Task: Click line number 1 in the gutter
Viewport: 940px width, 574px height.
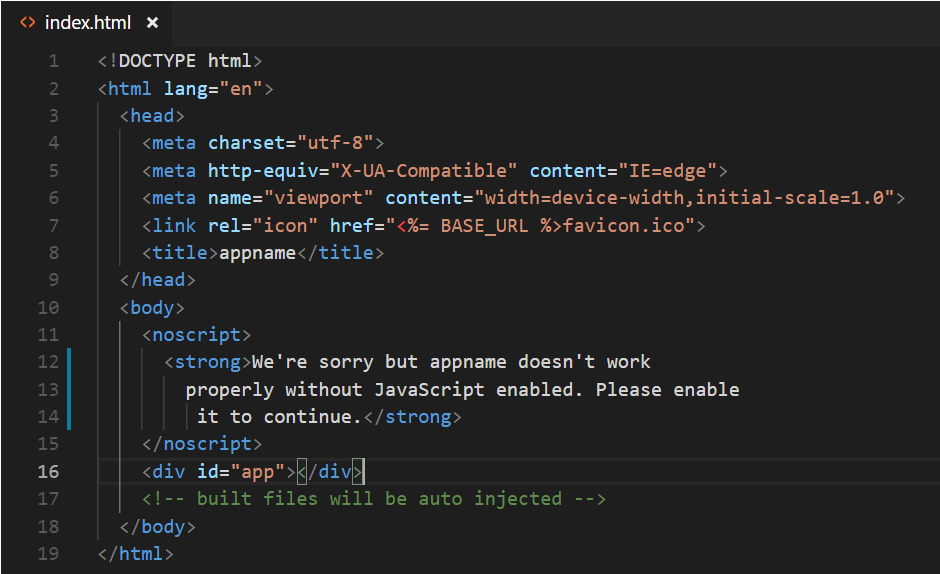Action: tap(53, 61)
